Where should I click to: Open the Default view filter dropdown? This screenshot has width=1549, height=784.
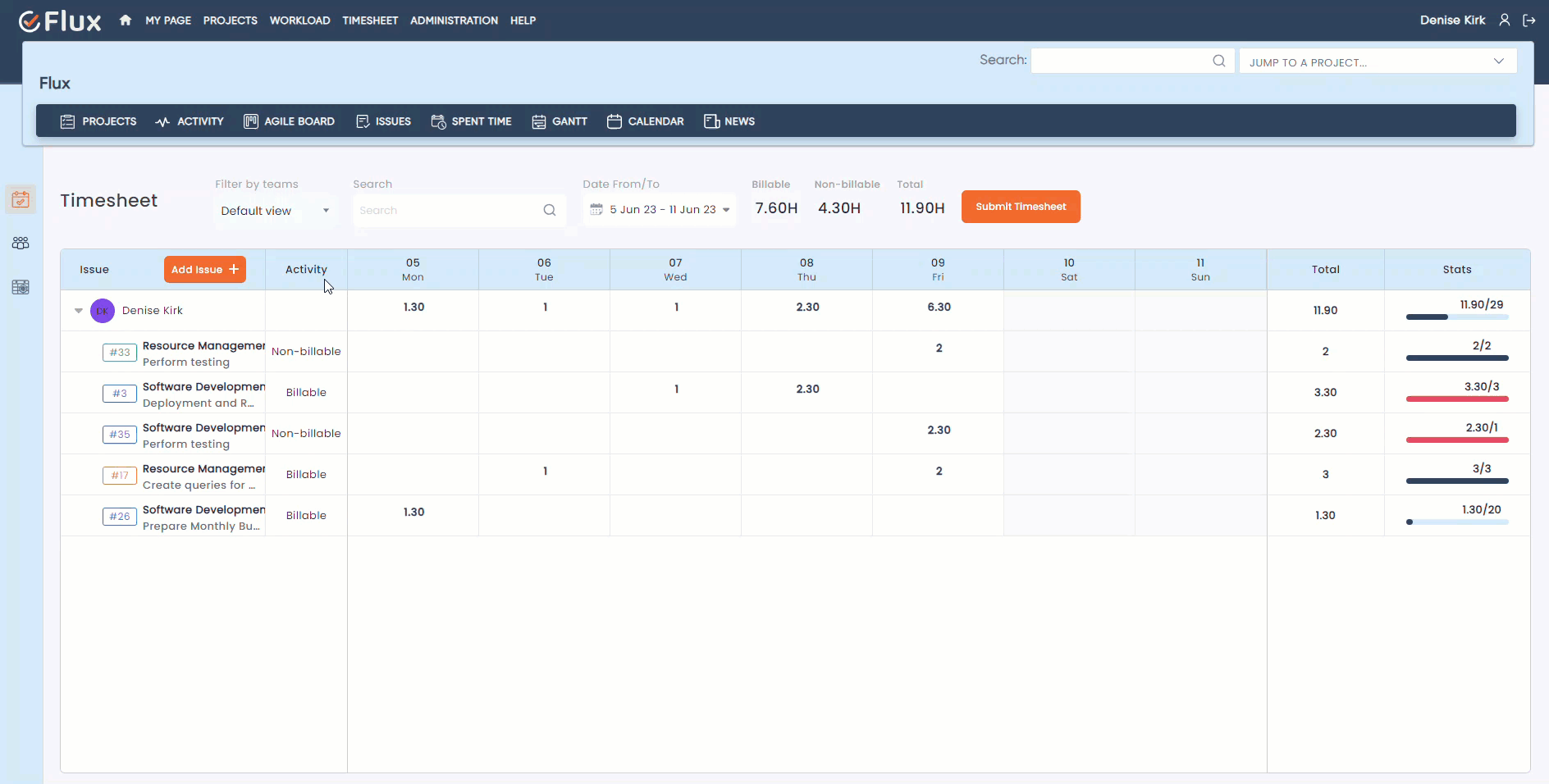pyautogui.click(x=275, y=211)
